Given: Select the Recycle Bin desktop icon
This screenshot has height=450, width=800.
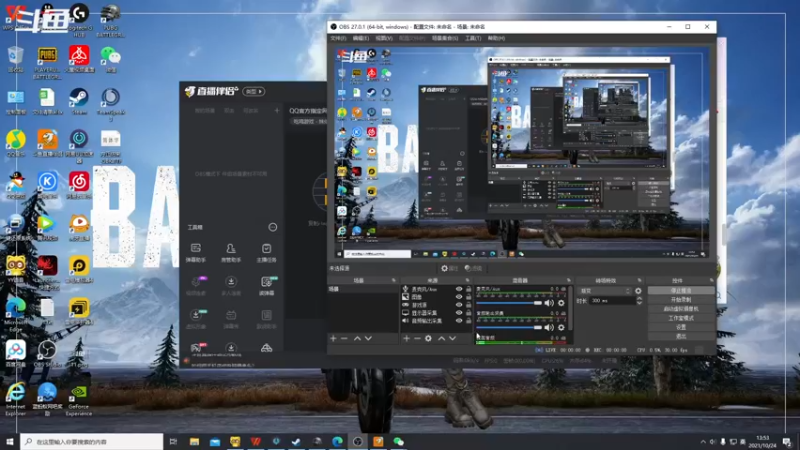Looking at the screenshot, I should (x=15, y=59).
